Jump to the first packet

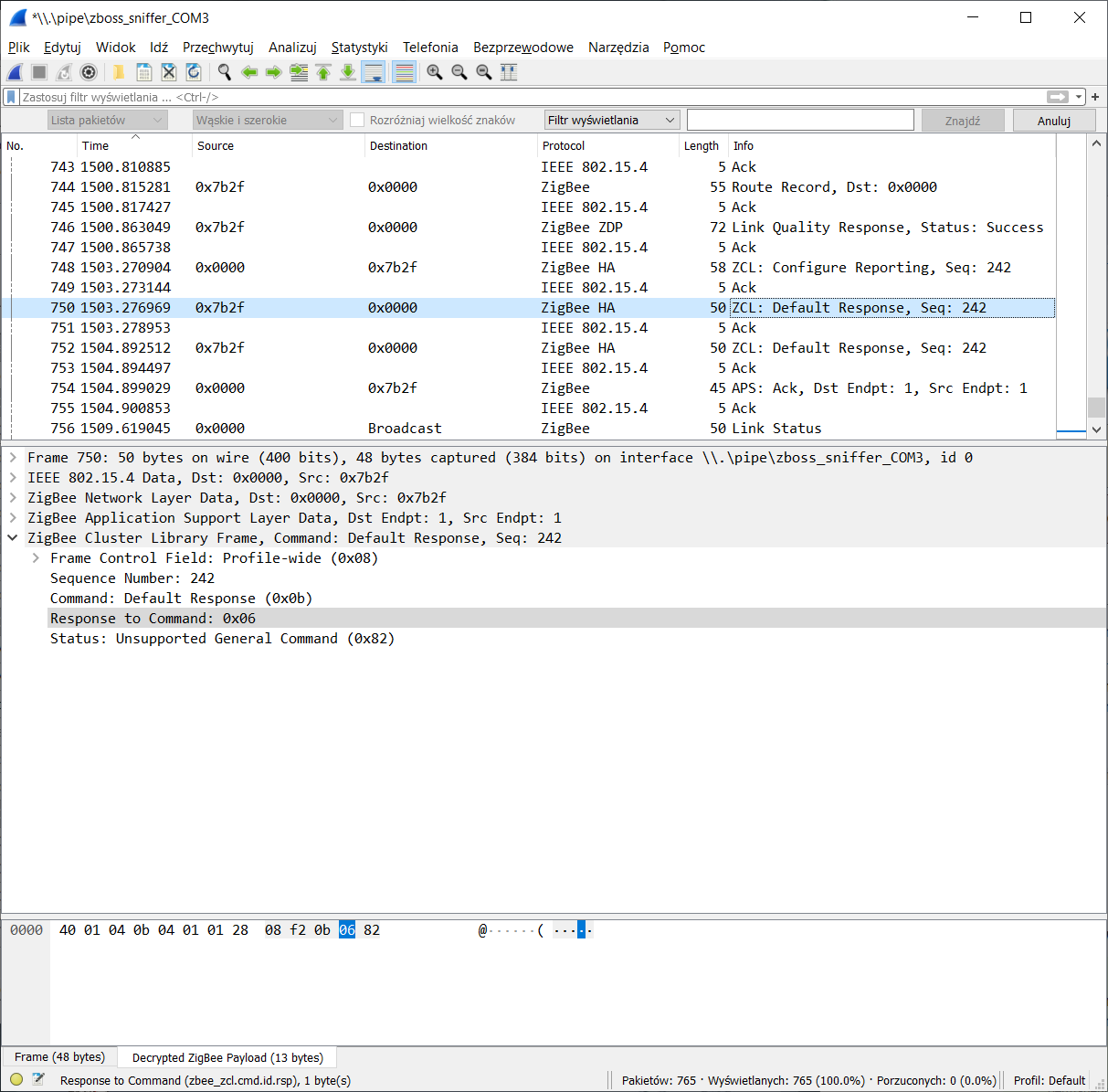pyautogui.click(x=323, y=72)
